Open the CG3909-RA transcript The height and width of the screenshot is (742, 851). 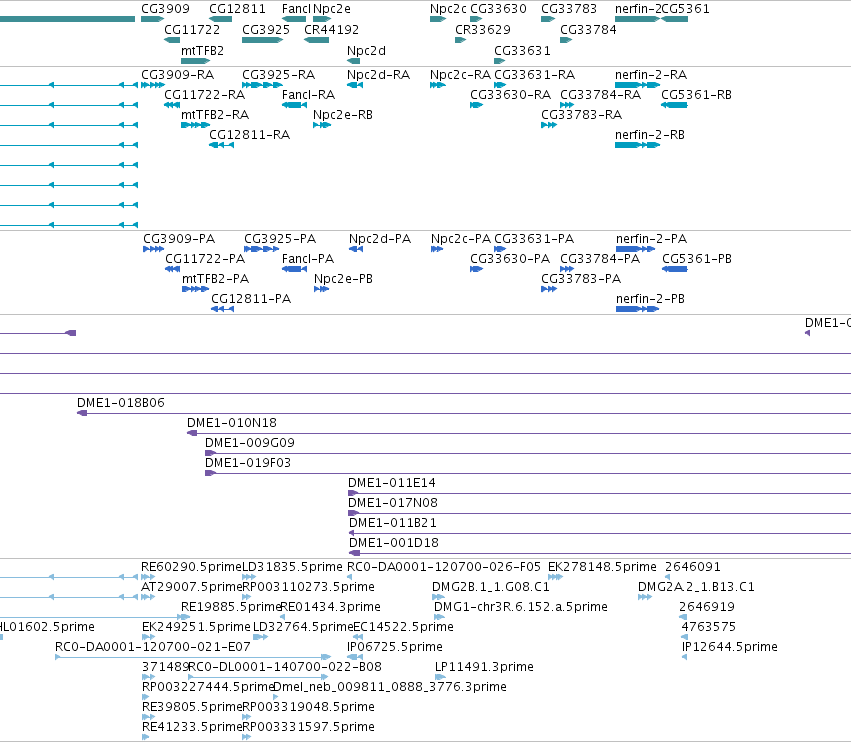coord(153,85)
